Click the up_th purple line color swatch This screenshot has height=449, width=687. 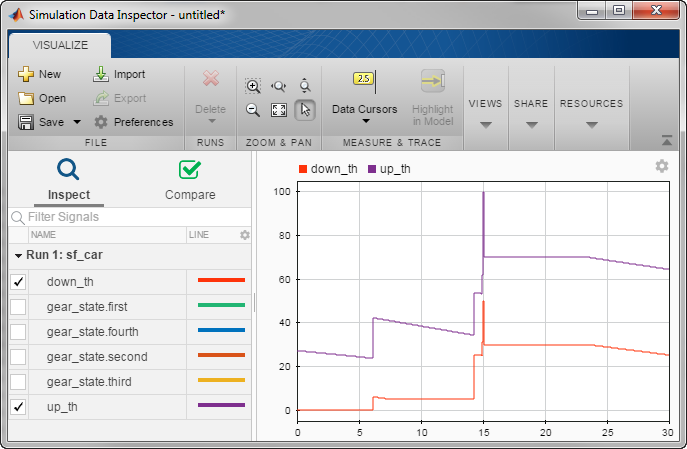(x=221, y=406)
